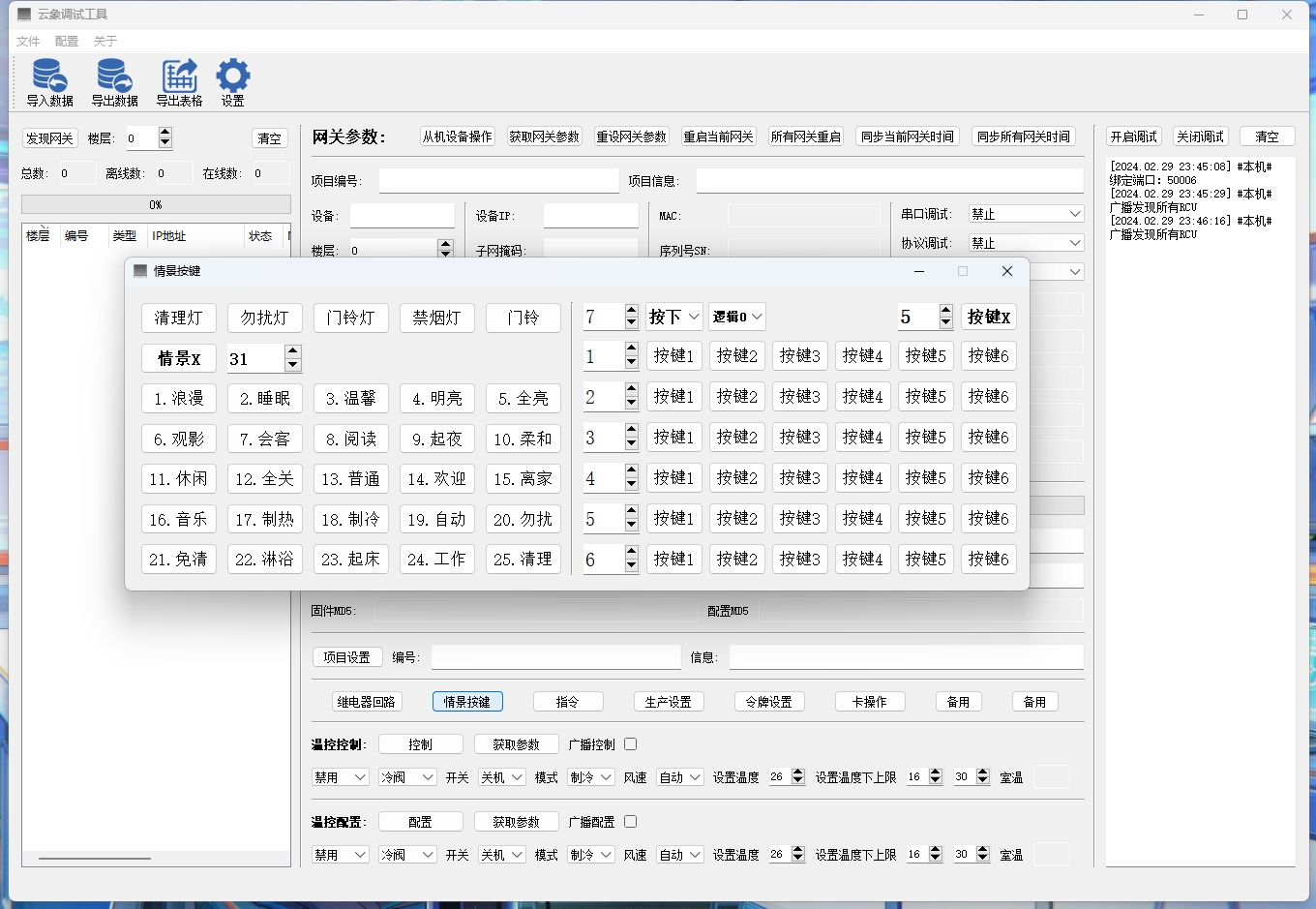This screenshot has height=909, width=1316.
Task: Click 获取网关参数 button
Action: coord(545,136)
